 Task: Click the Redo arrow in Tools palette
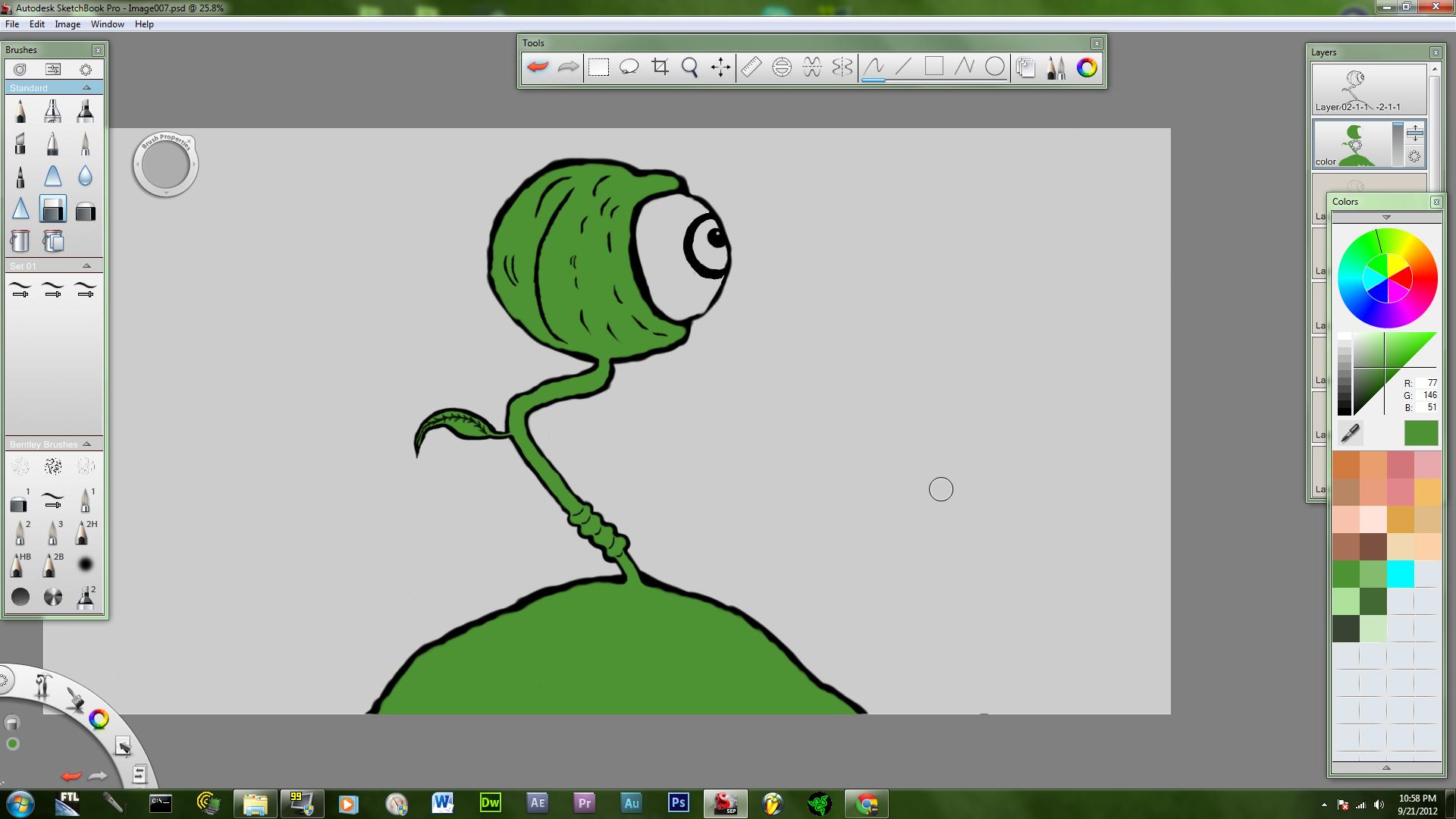coord(568,67)
